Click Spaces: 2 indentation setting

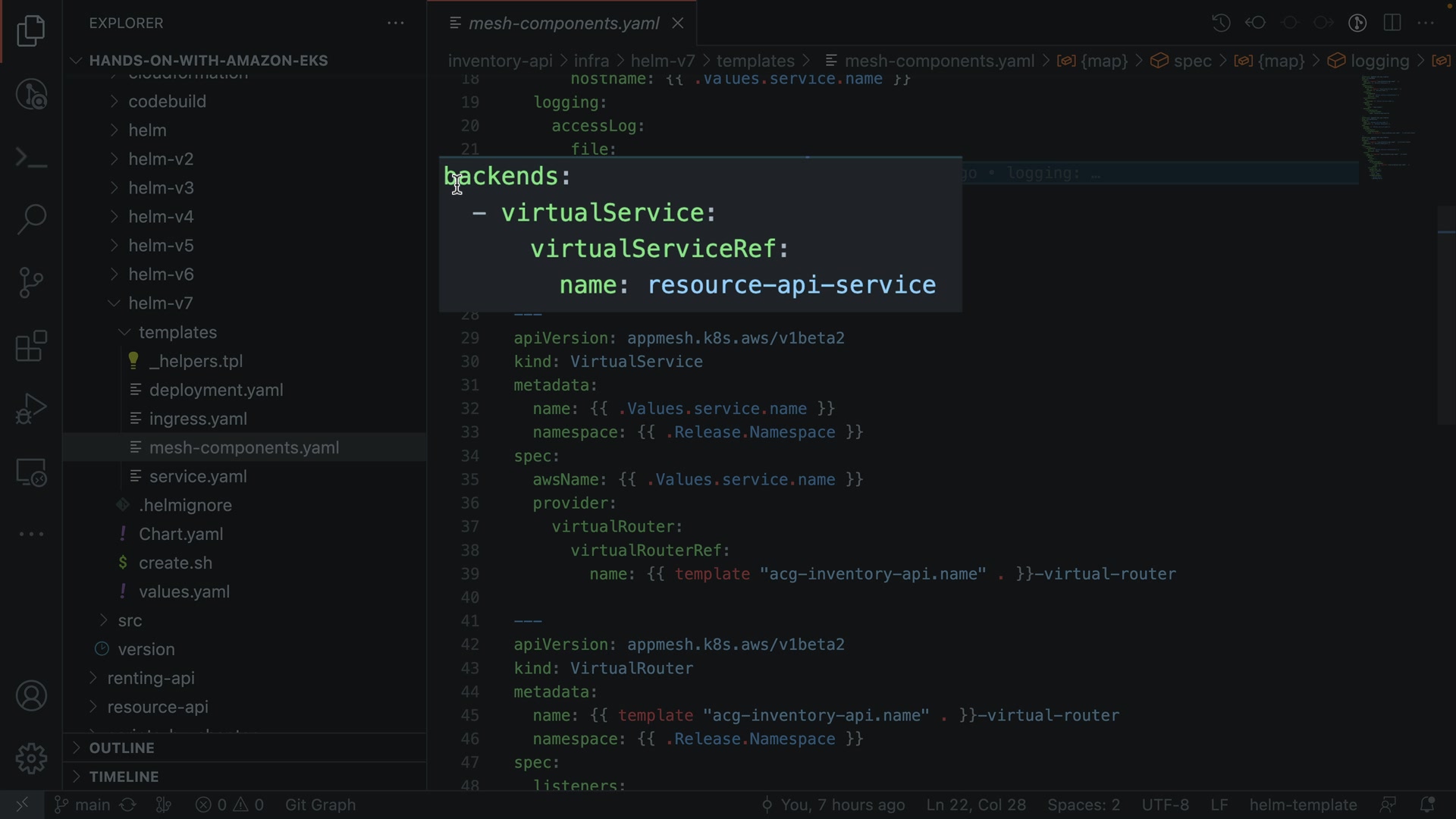(x=1083, y=805)
